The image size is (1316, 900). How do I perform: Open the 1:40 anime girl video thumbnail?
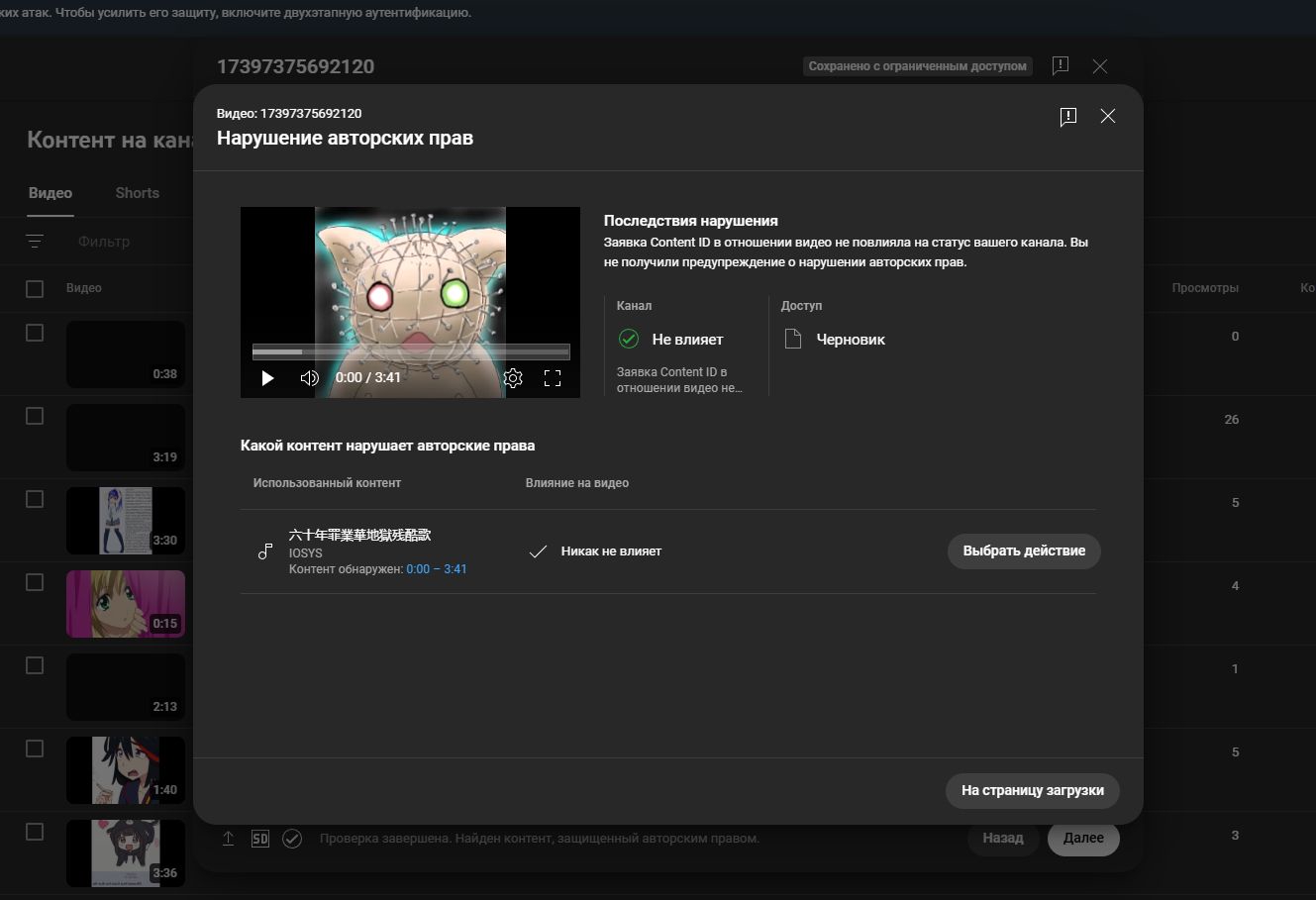tap(126, 770)
